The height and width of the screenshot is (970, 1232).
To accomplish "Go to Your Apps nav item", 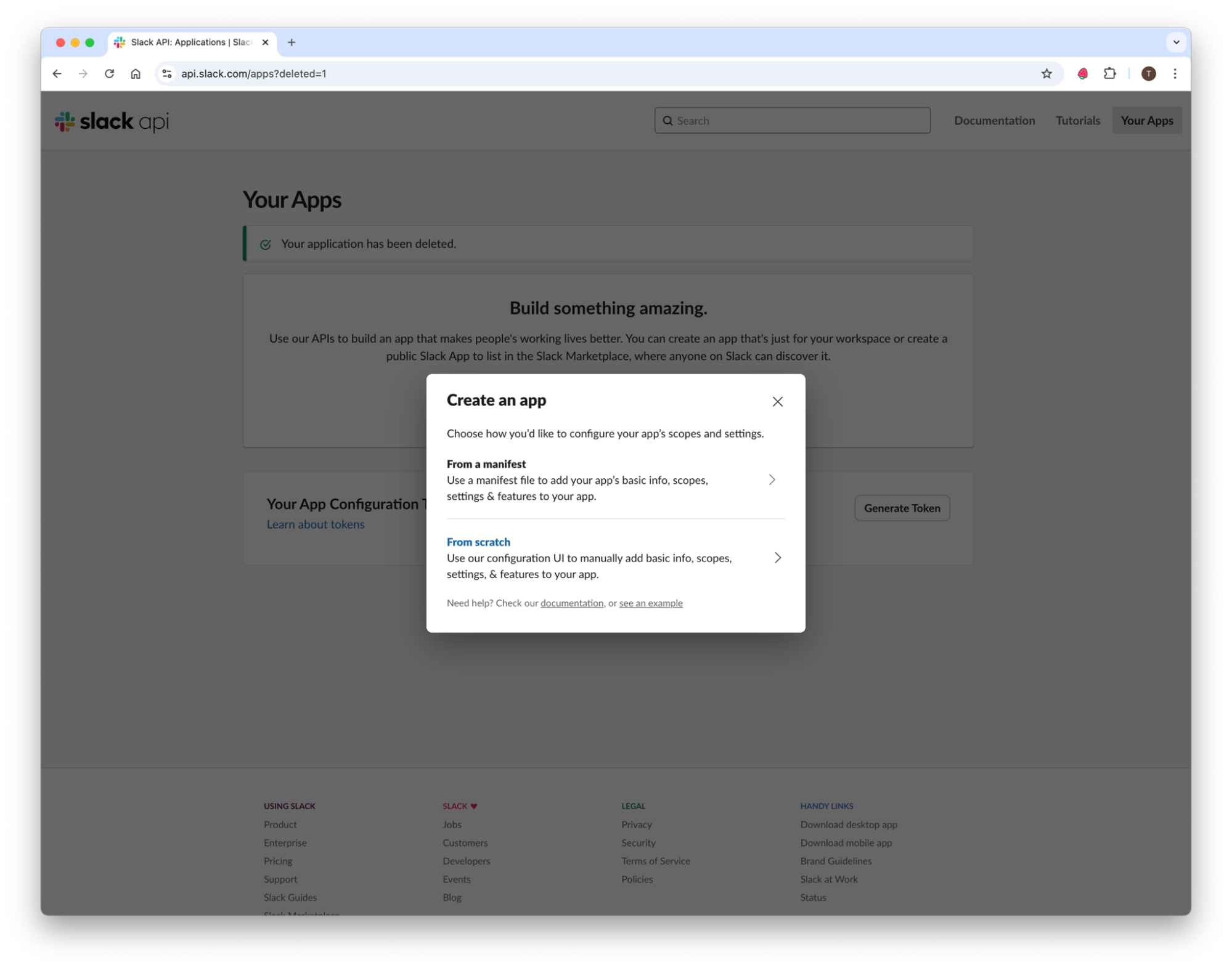I will [x=1146, y=121].
